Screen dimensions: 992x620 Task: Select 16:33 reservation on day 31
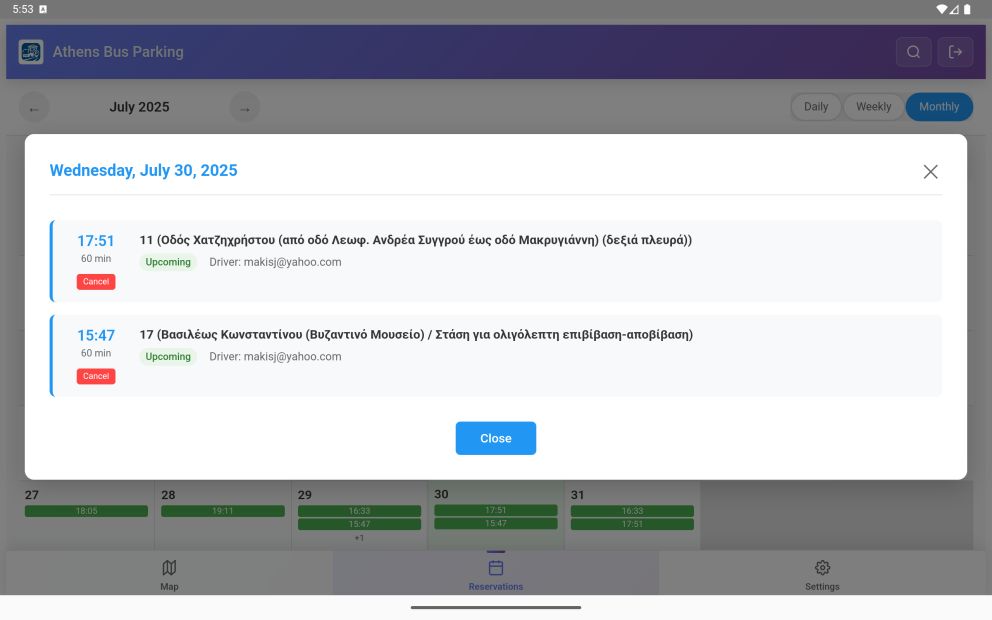pos(632,511)
